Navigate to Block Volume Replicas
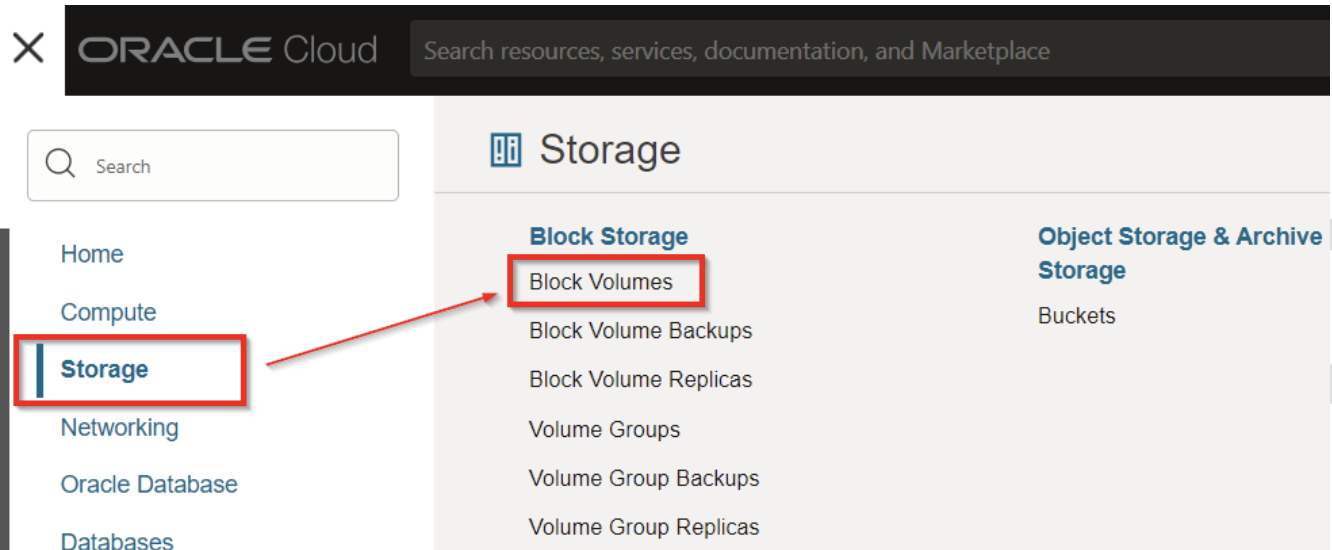This screenshot has height=550, width=1332. (x=640, y=379)
